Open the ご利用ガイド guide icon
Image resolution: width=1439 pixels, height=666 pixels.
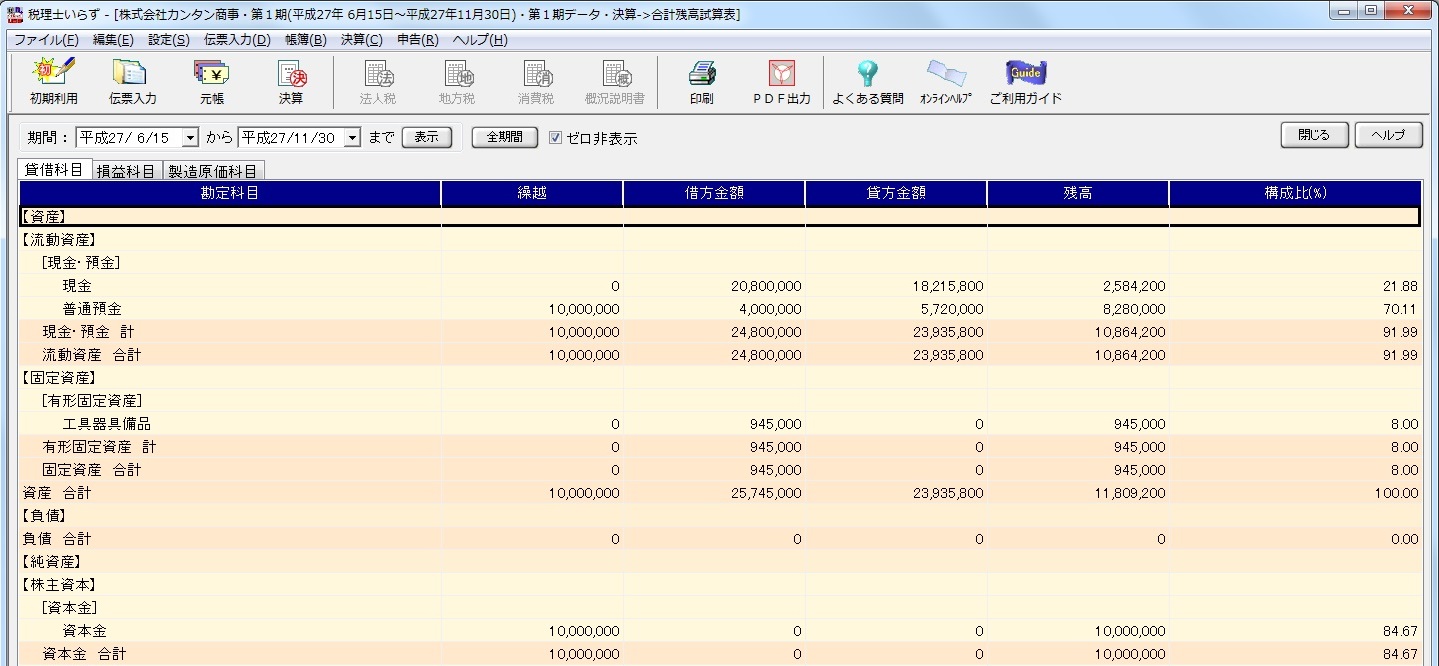pyautogui.click(x=1025, y=81)
